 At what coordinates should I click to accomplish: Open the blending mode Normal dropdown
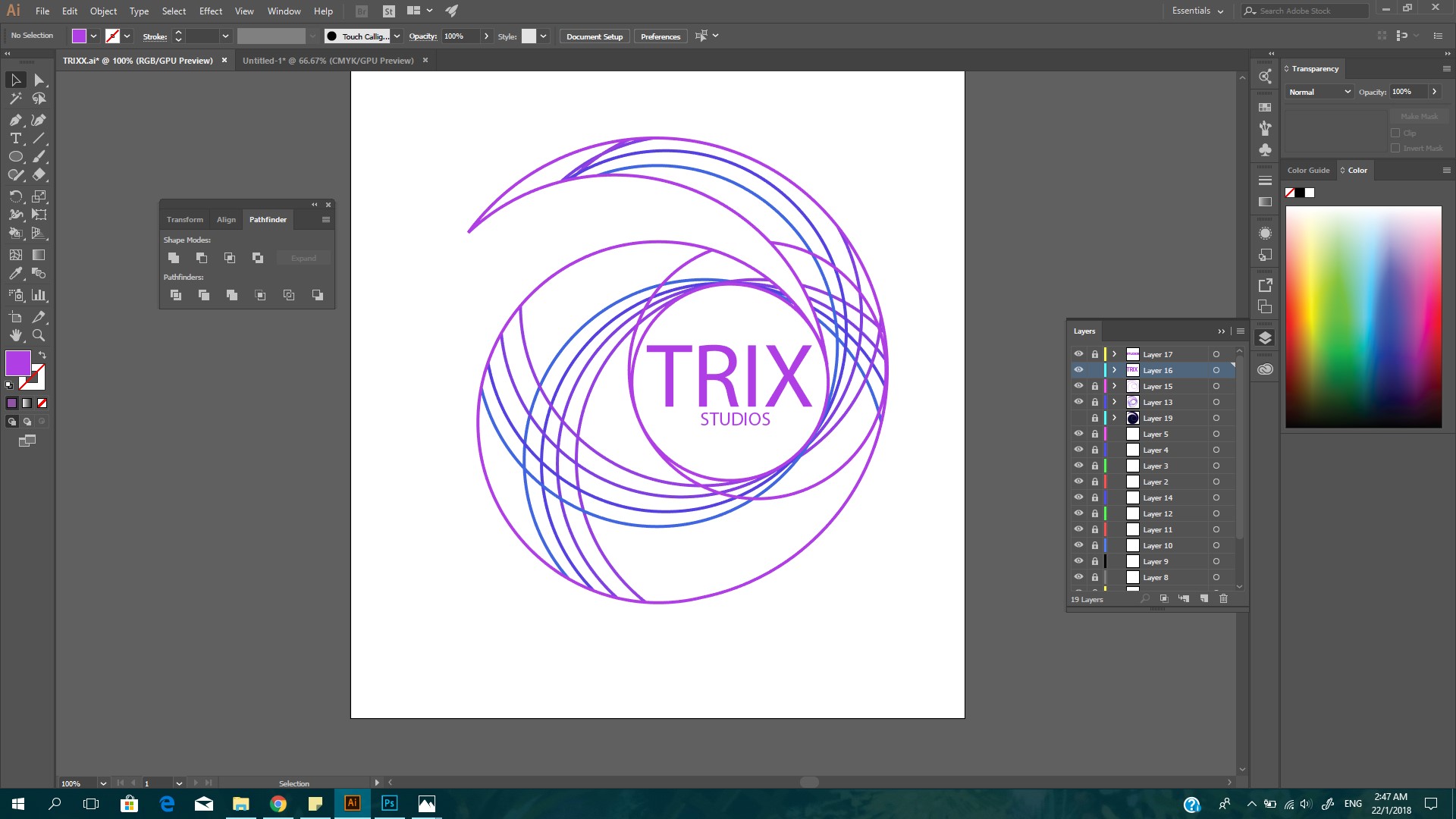(x=1319, y=92)
